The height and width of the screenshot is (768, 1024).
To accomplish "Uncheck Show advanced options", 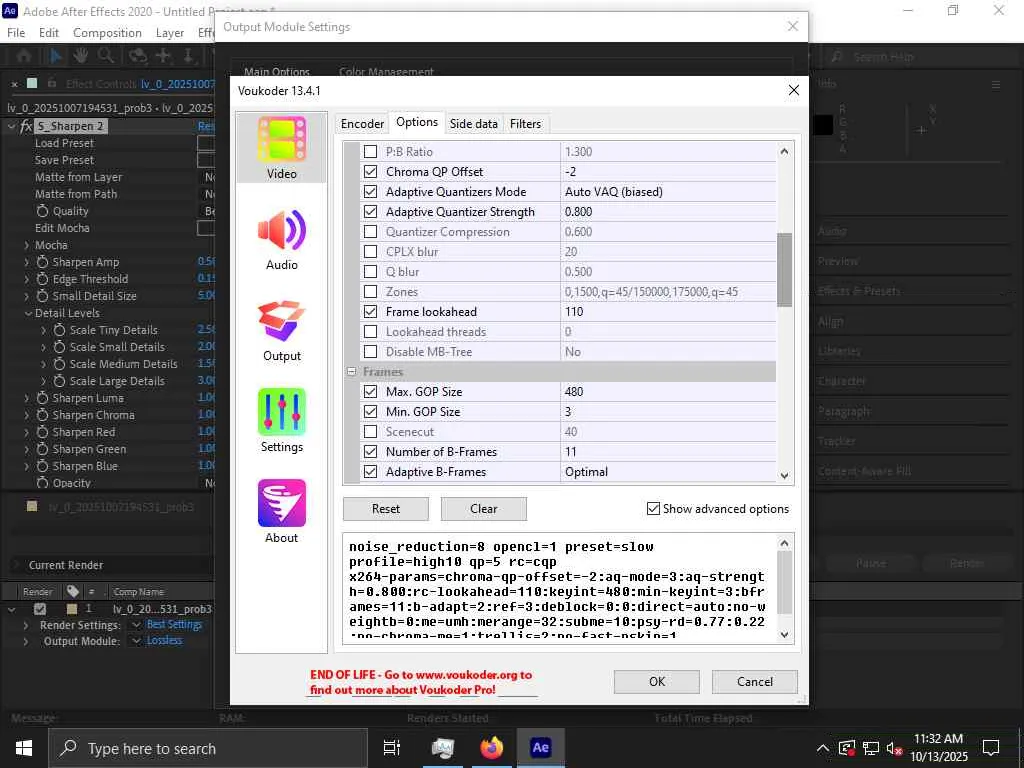I will click(653, 508).
